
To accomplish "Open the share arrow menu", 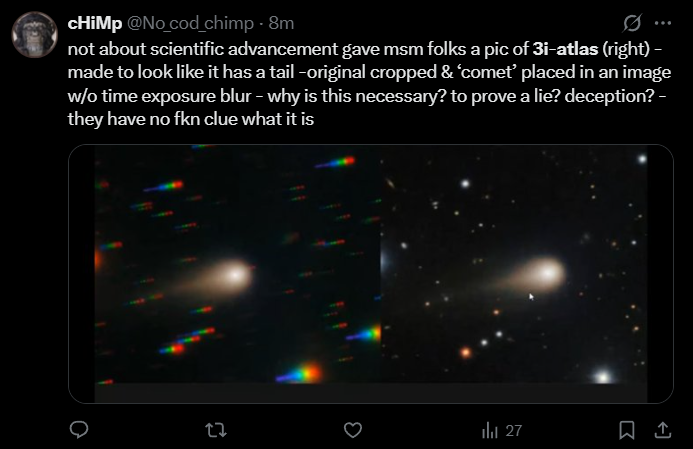I will pos(663,430).
